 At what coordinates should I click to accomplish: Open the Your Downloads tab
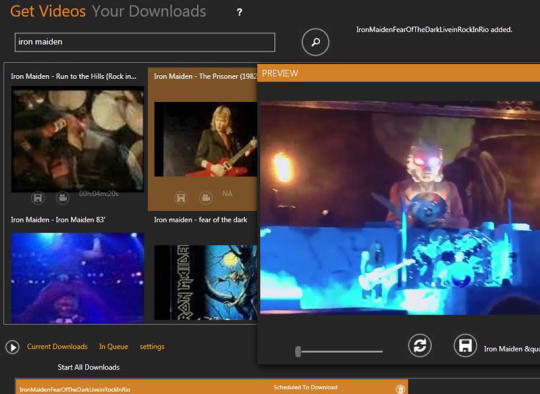point(149,11)
